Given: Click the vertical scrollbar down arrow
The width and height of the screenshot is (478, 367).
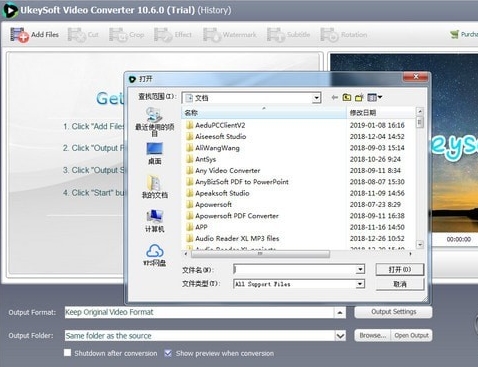Looking at the screenshot, I should pos(420,244).
